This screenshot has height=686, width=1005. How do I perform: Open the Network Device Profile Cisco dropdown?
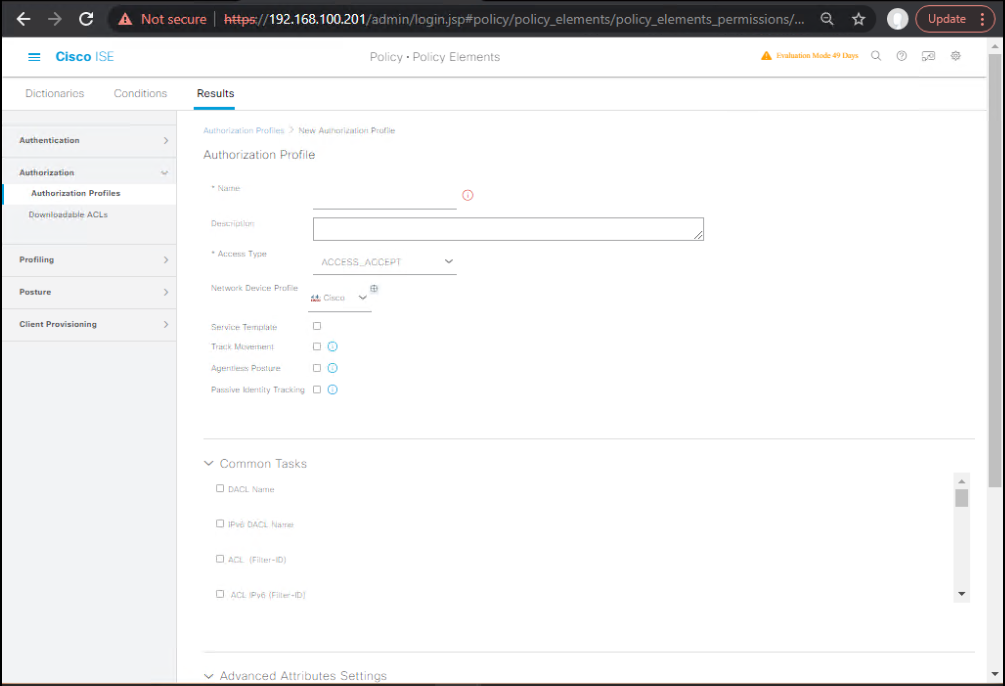pos(340,298)
